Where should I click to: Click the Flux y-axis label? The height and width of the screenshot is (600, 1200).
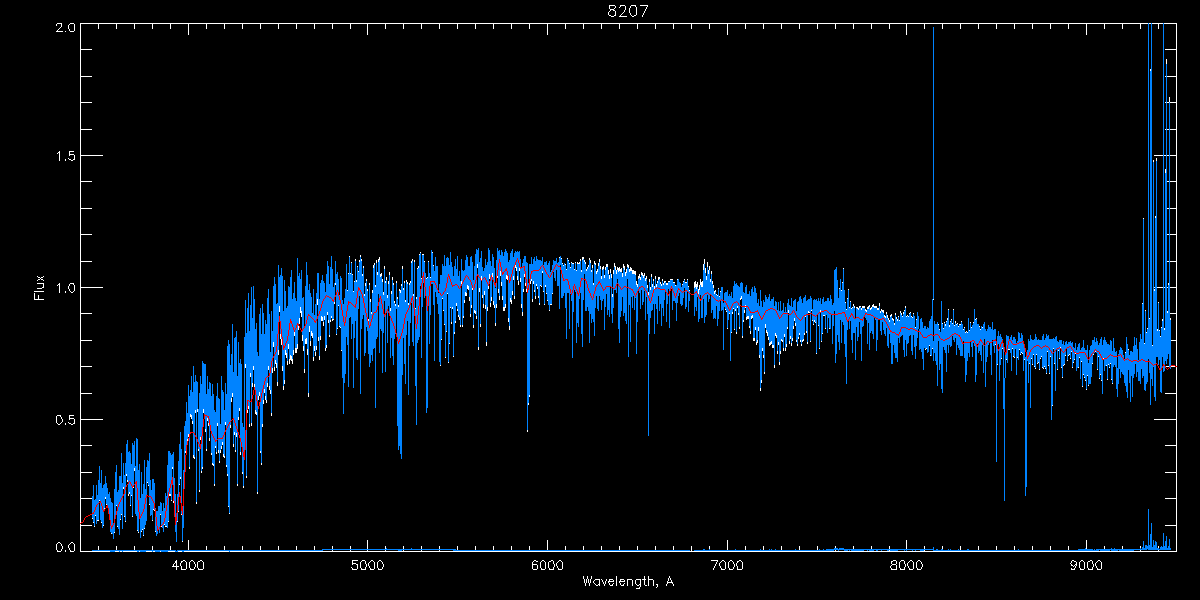click(x=40, y=288)
